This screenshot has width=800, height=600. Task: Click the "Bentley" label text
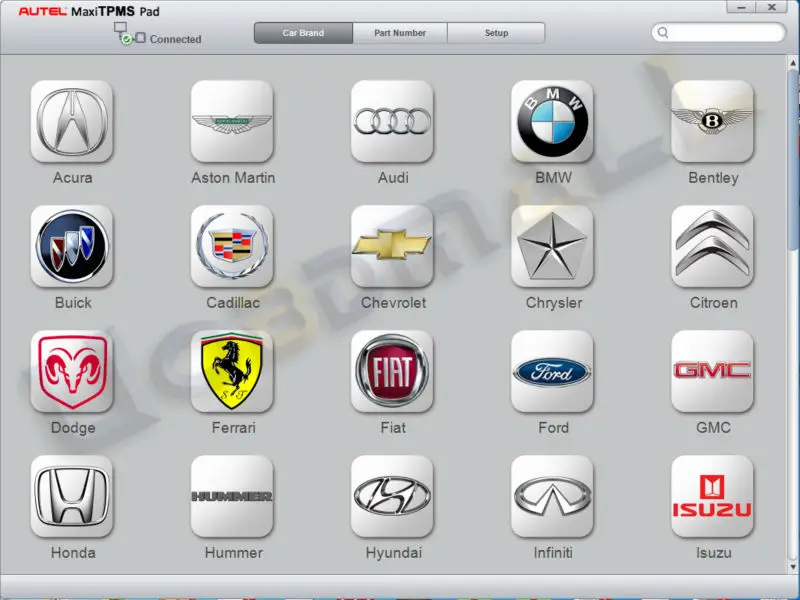coord(713,178)
